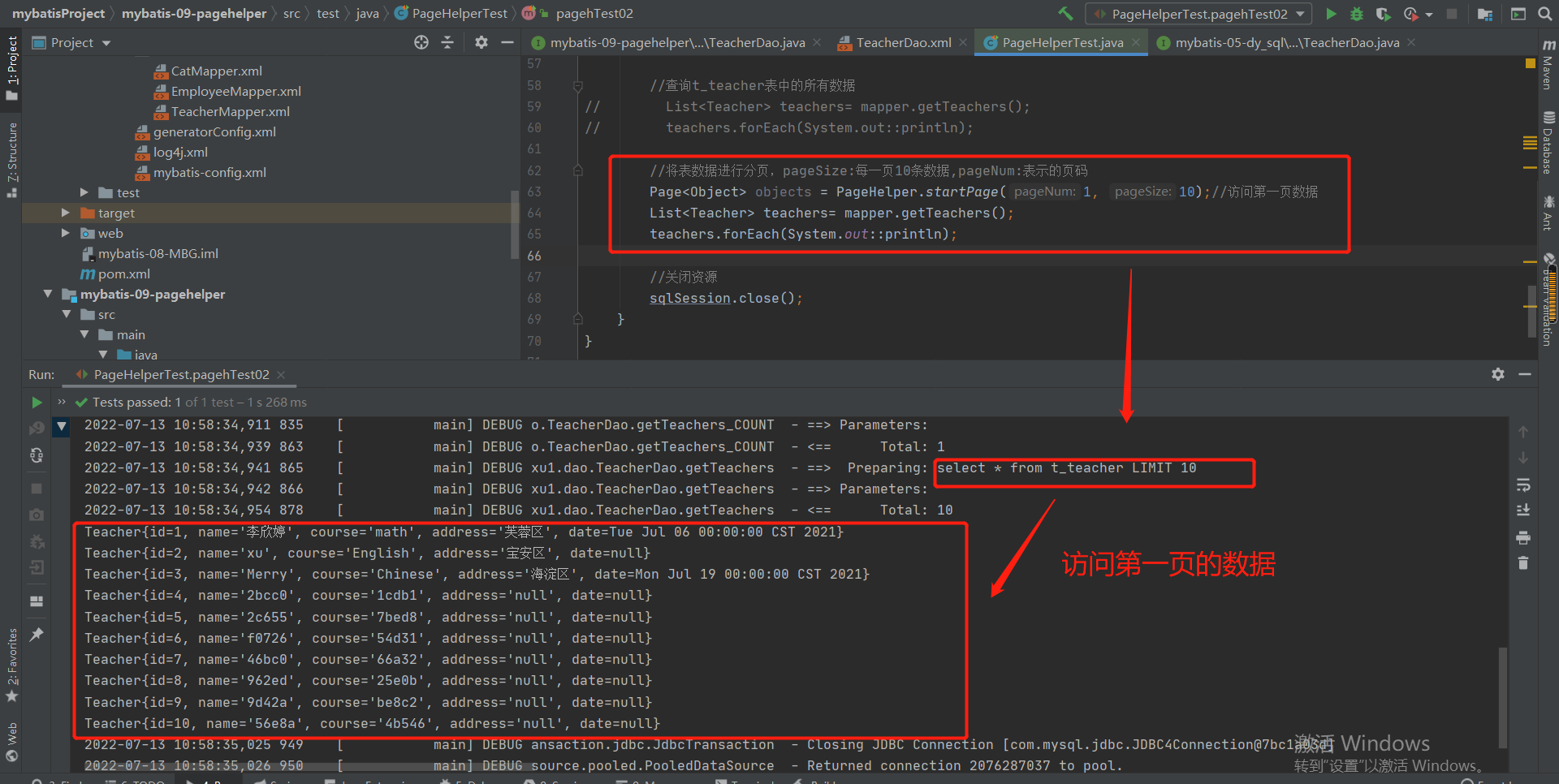1559x784 pixels.
Task: Open the Project Structure dialog icon
Action: coord(1485,14)
